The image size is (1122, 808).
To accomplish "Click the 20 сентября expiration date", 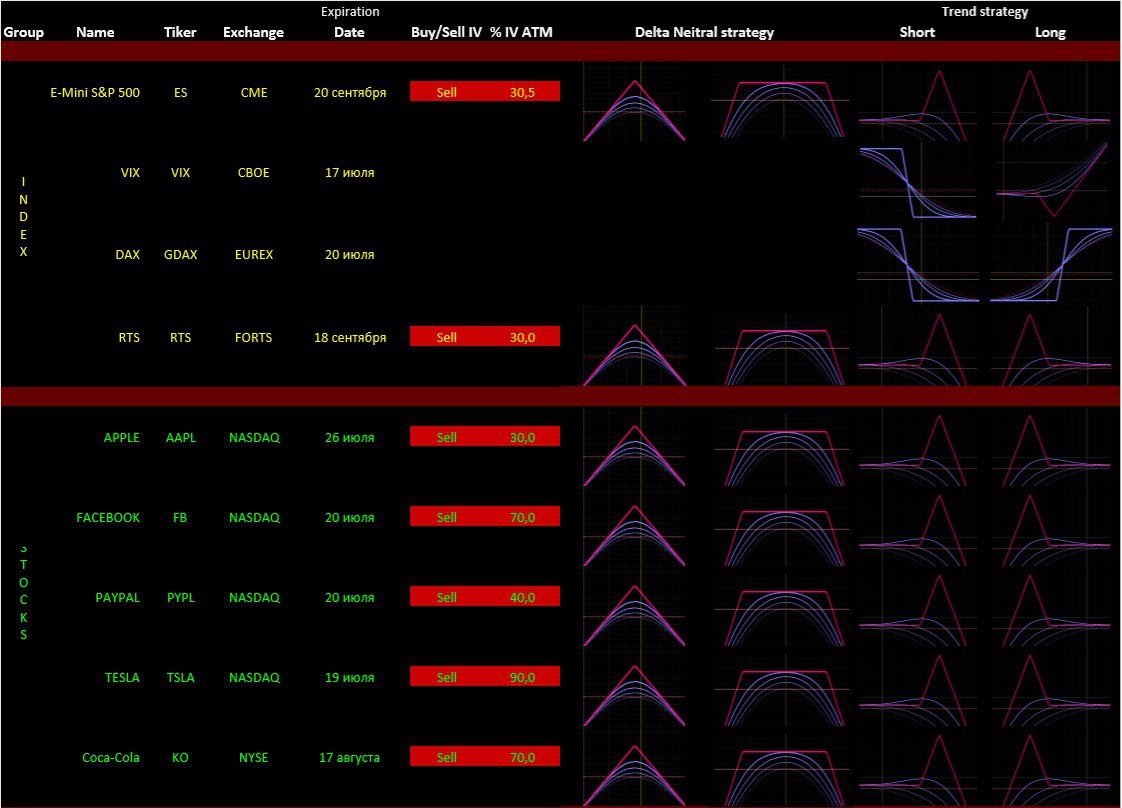I will pos(350,92).
